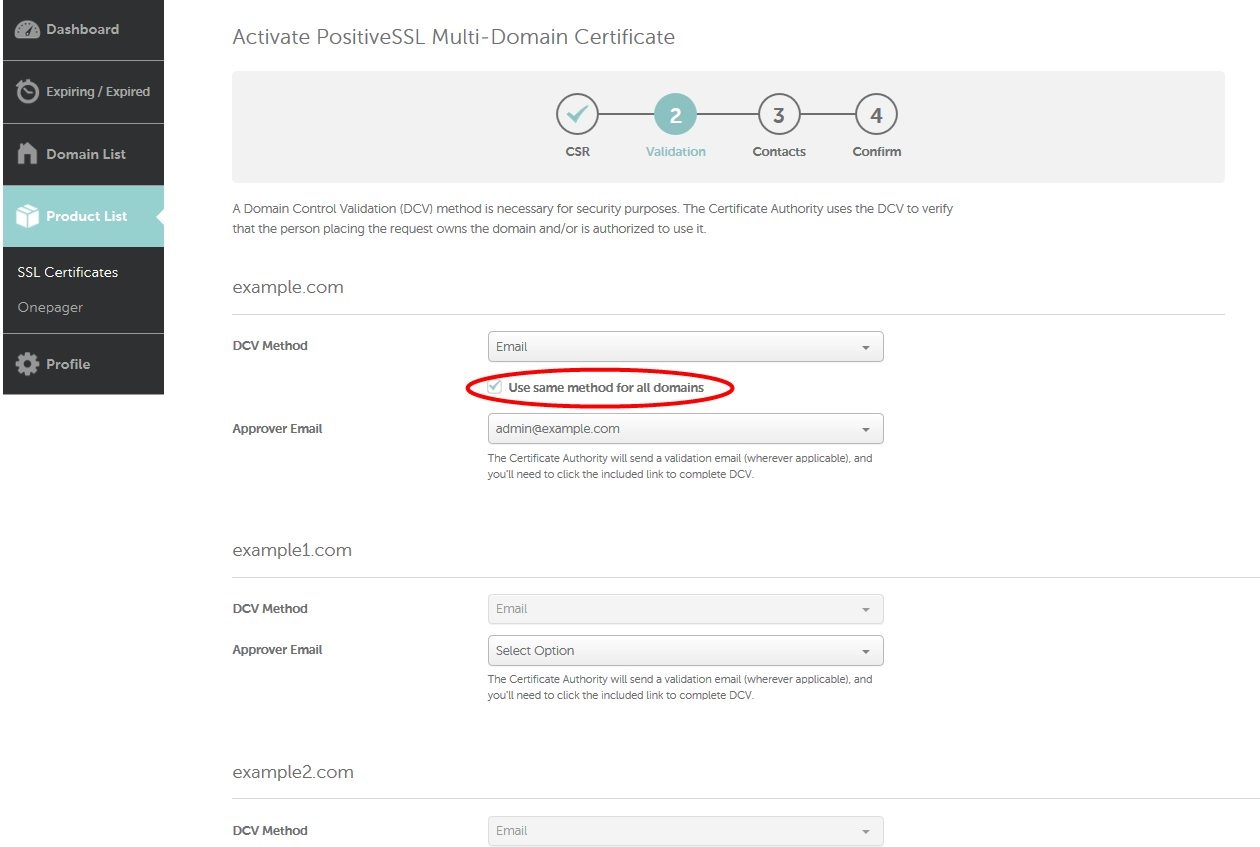
Task: Click the Validation step label
Action: 676,151
